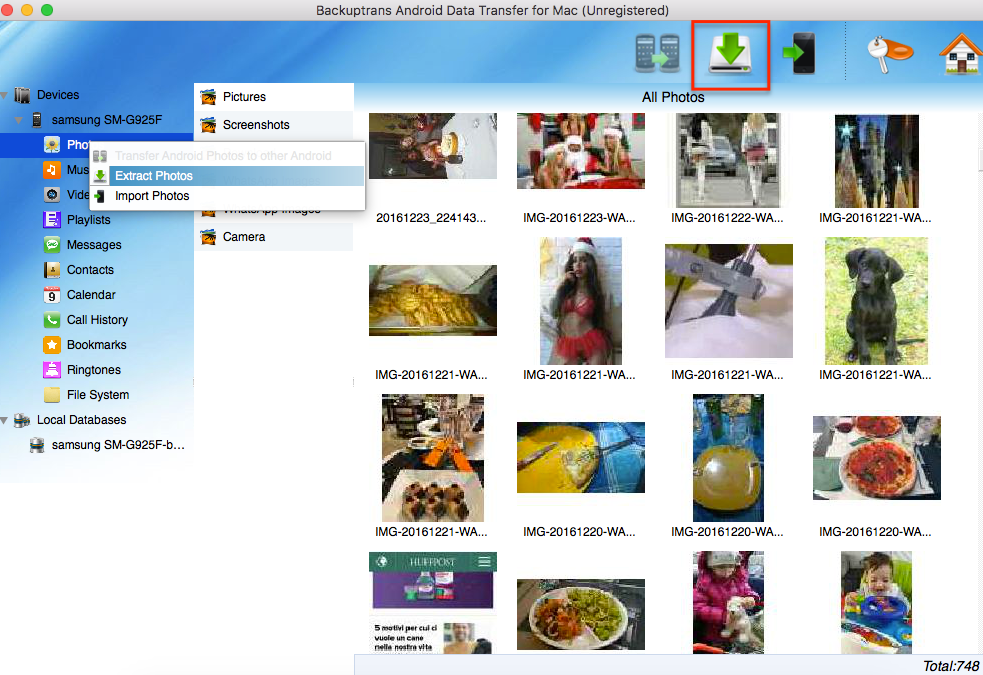Open the pink Ringtones icon

click(52, 370)
